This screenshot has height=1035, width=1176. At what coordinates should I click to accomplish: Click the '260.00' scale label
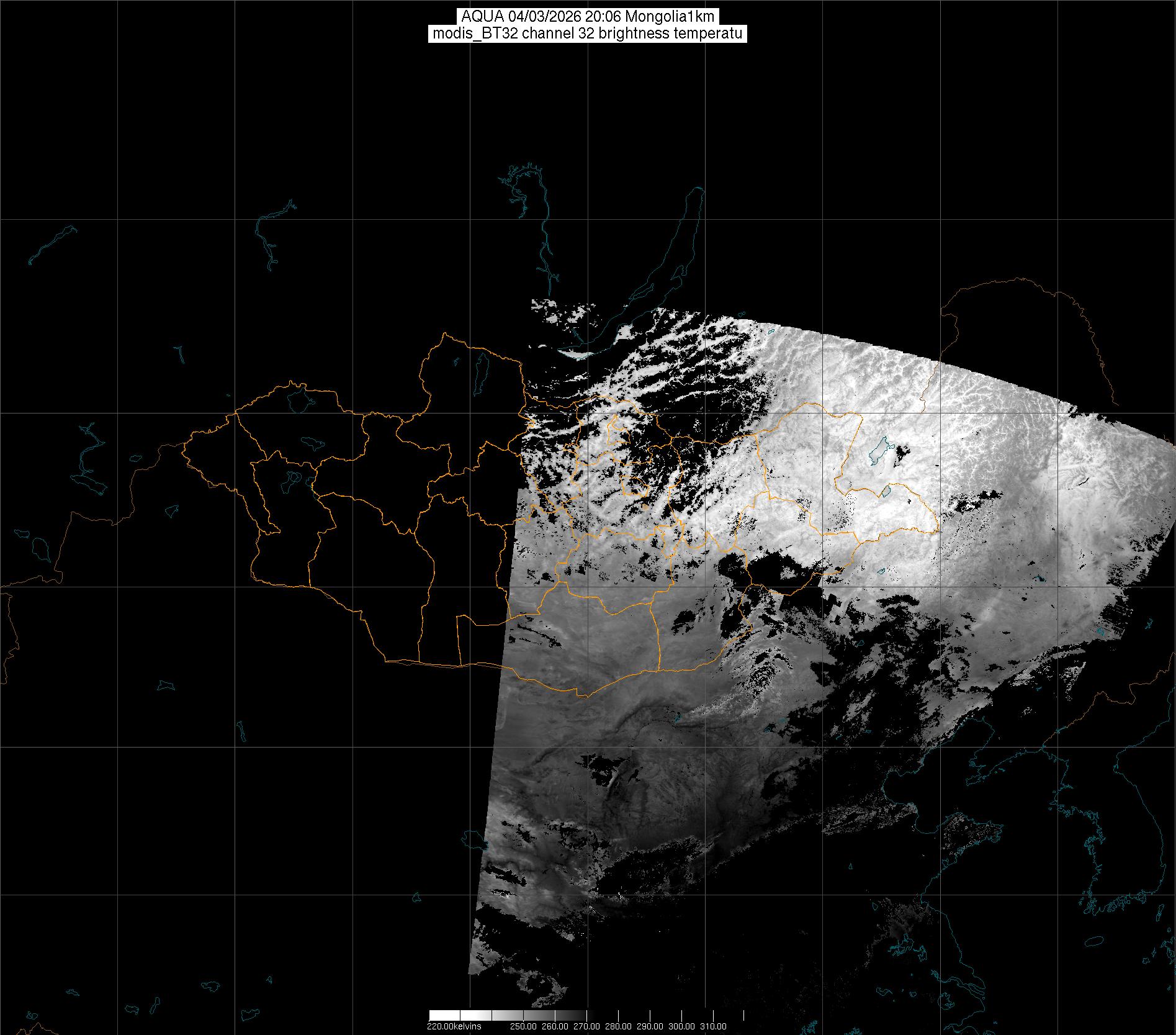[555, 1026]
